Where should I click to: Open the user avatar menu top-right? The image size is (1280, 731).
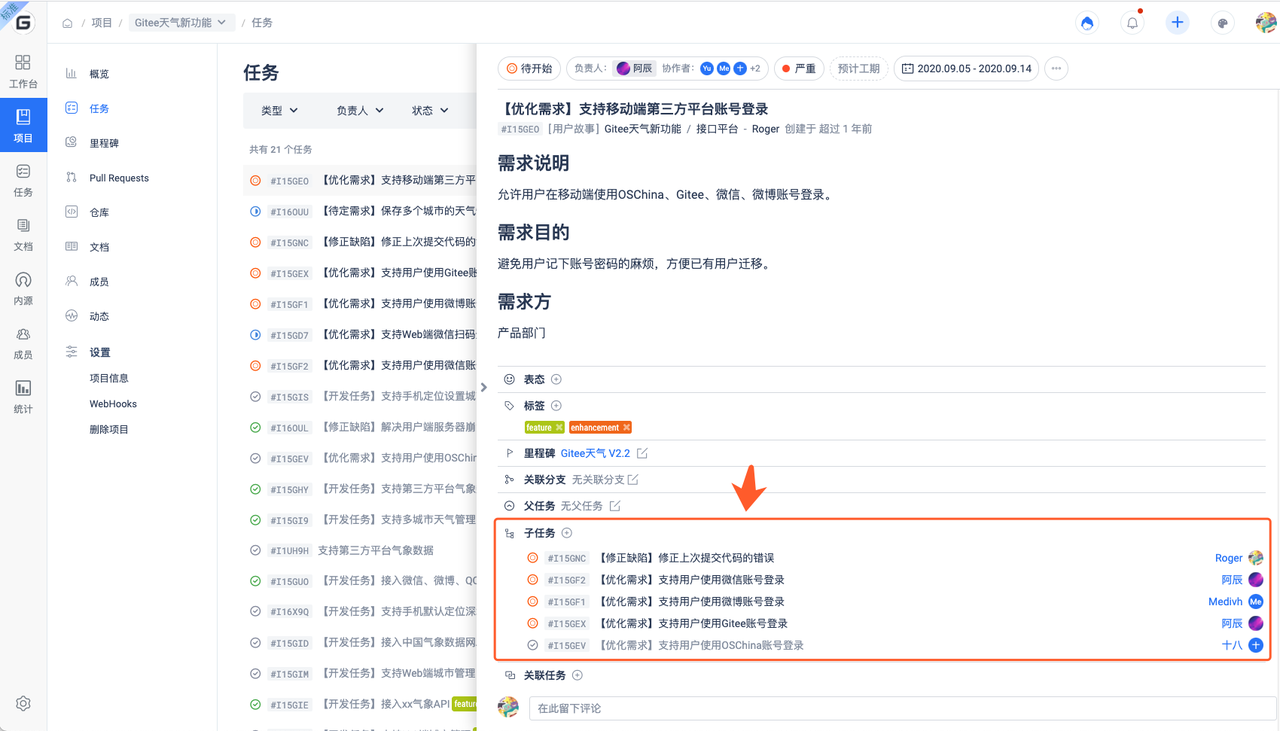1266,23
